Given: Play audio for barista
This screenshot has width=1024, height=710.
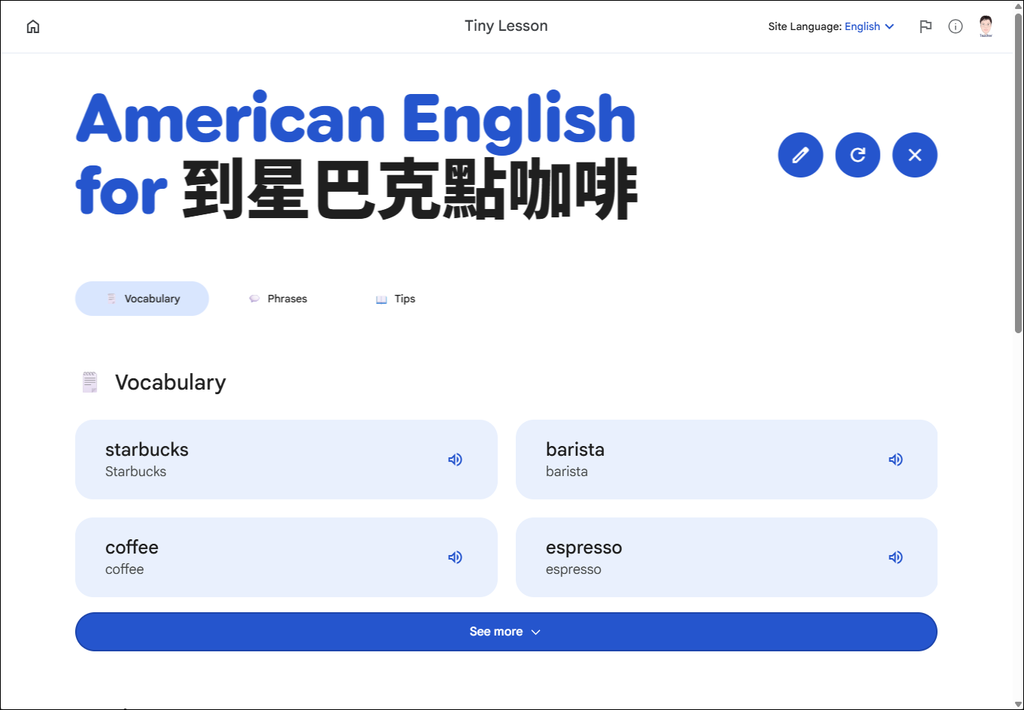Looking at the screenshot, I should point(895,460).
